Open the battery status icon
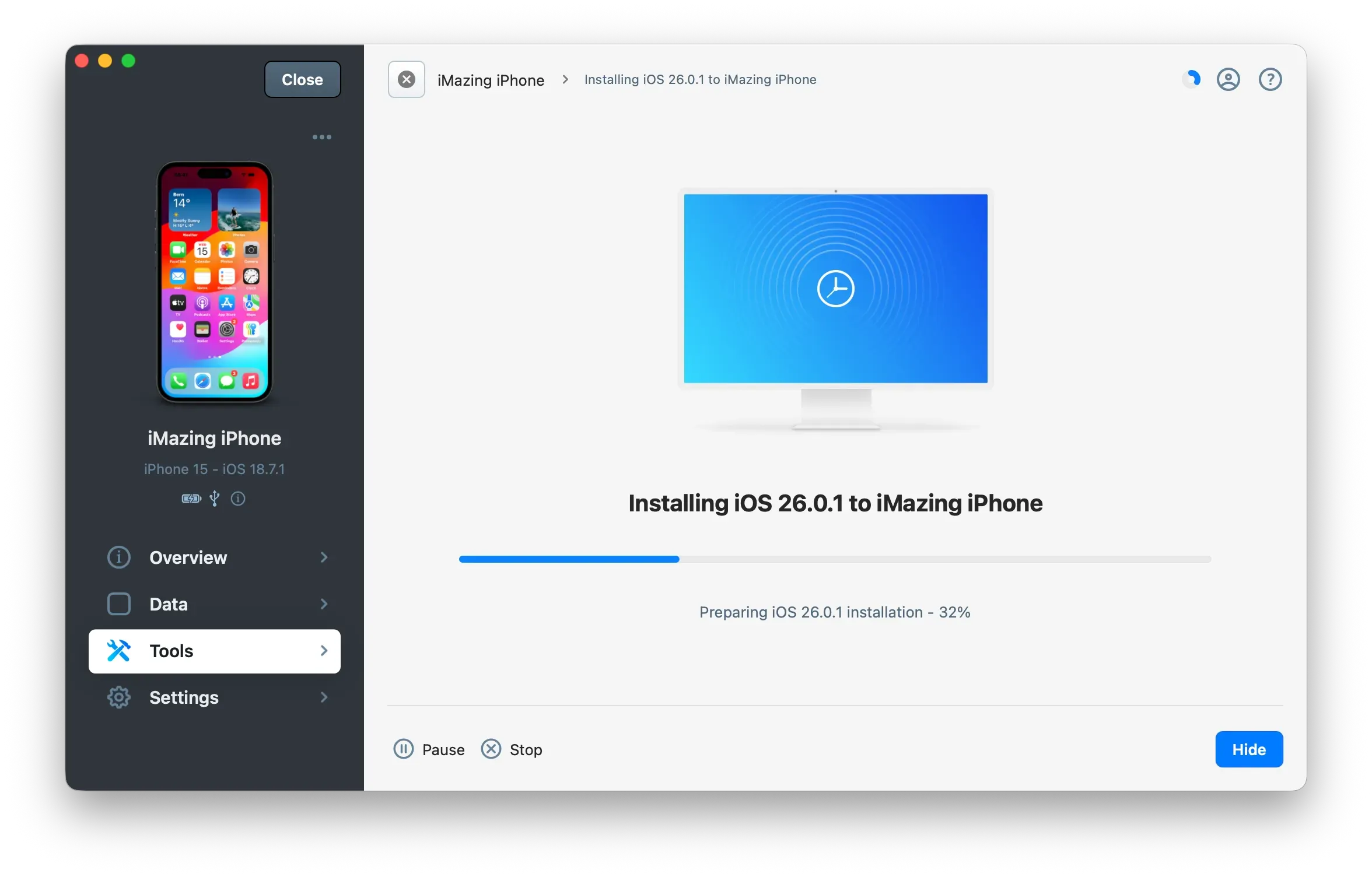Image resolution: width=1372 pixels, height=877 pixels. click(190, 499)
